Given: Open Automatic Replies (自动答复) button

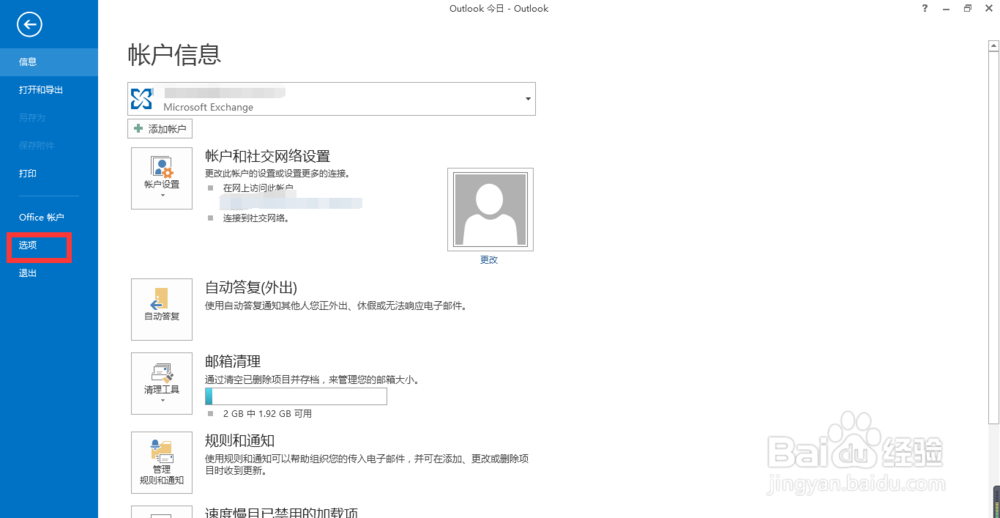Looking at the screenshot, I should tap(161, 309).
